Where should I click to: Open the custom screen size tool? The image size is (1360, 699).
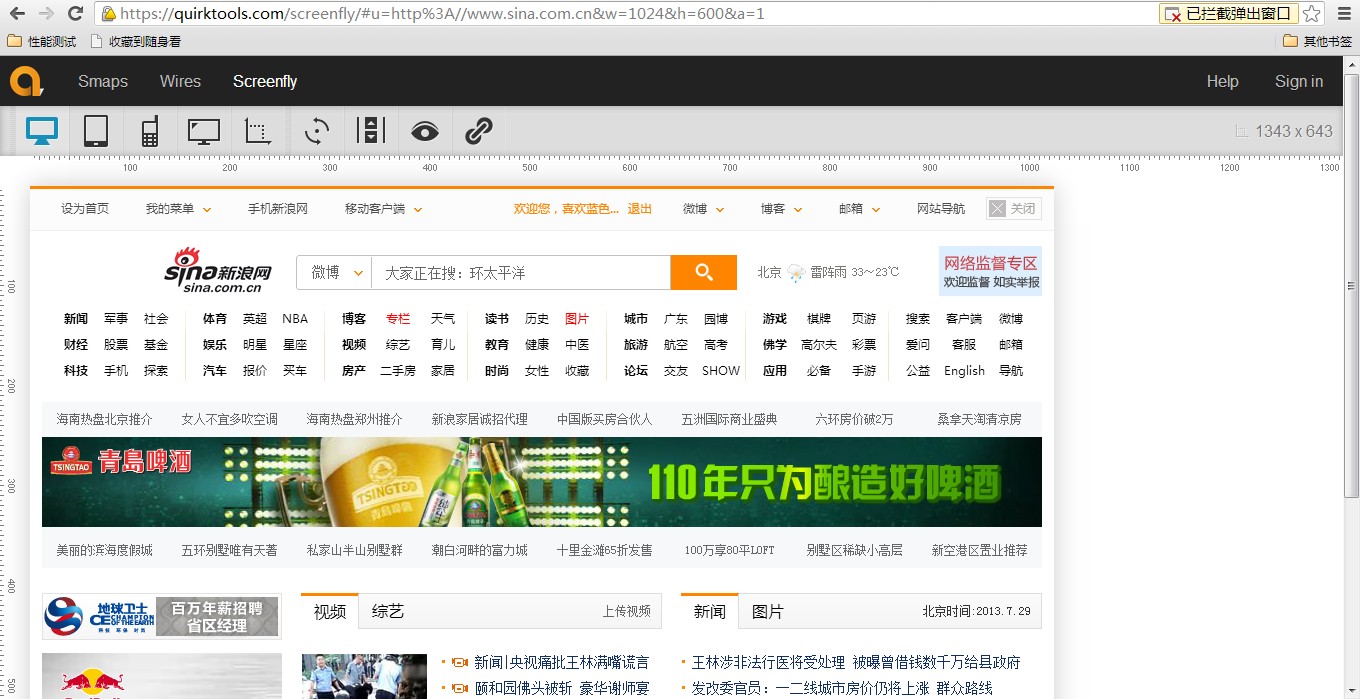click(258, 131)
